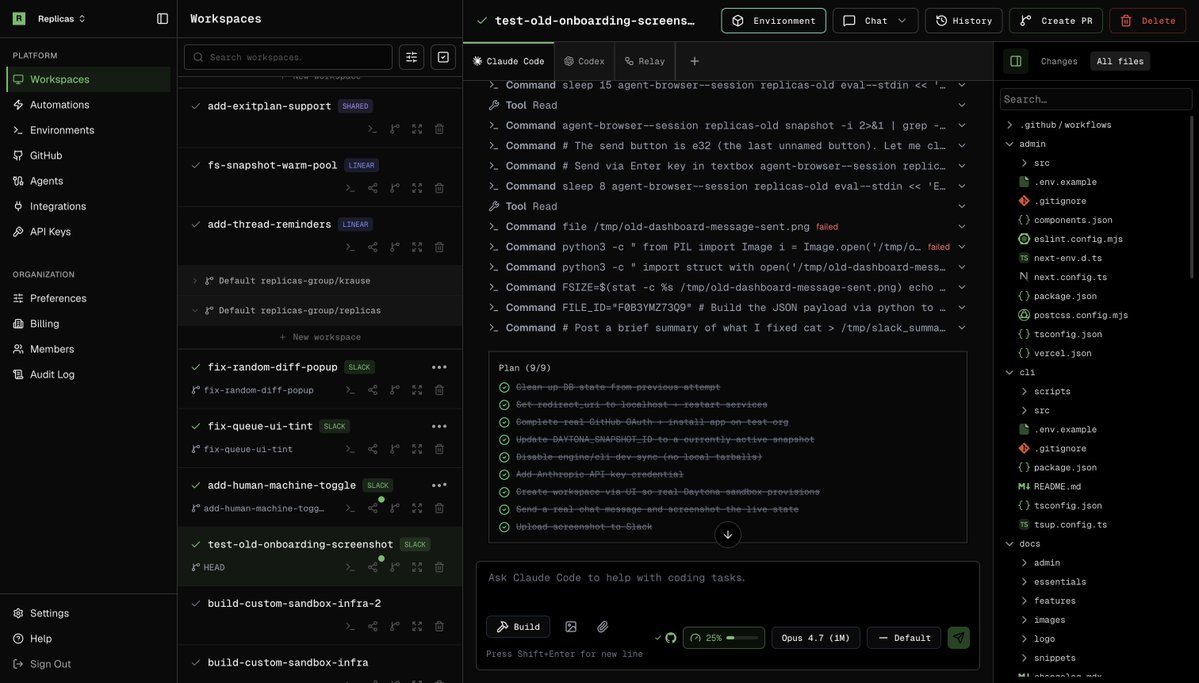Click the 25% context usage meter
Screen dimensions: 1199x683
(x=723, y=638)
